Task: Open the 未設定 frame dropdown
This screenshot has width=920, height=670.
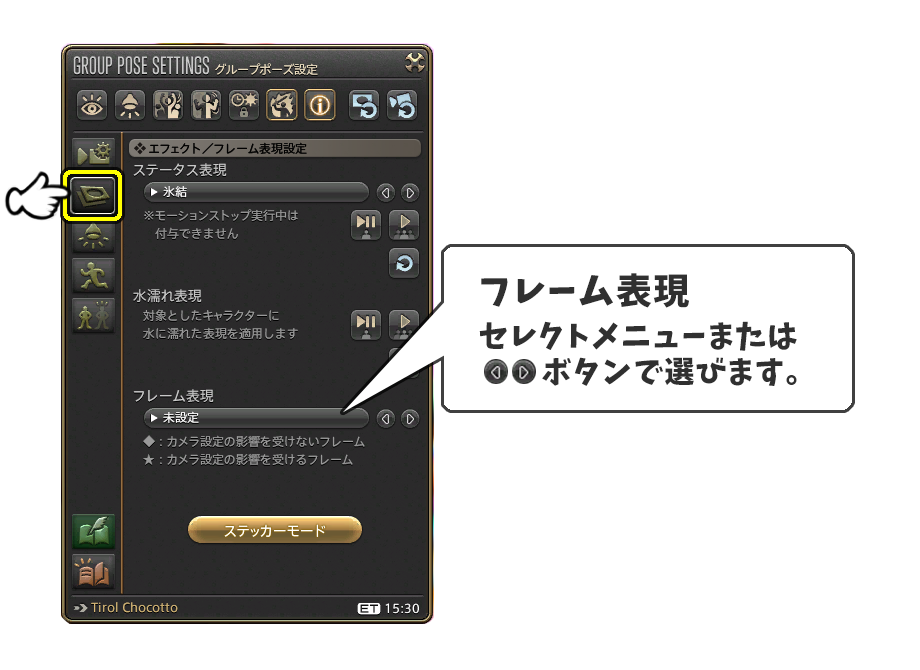Action: (256, 418)
